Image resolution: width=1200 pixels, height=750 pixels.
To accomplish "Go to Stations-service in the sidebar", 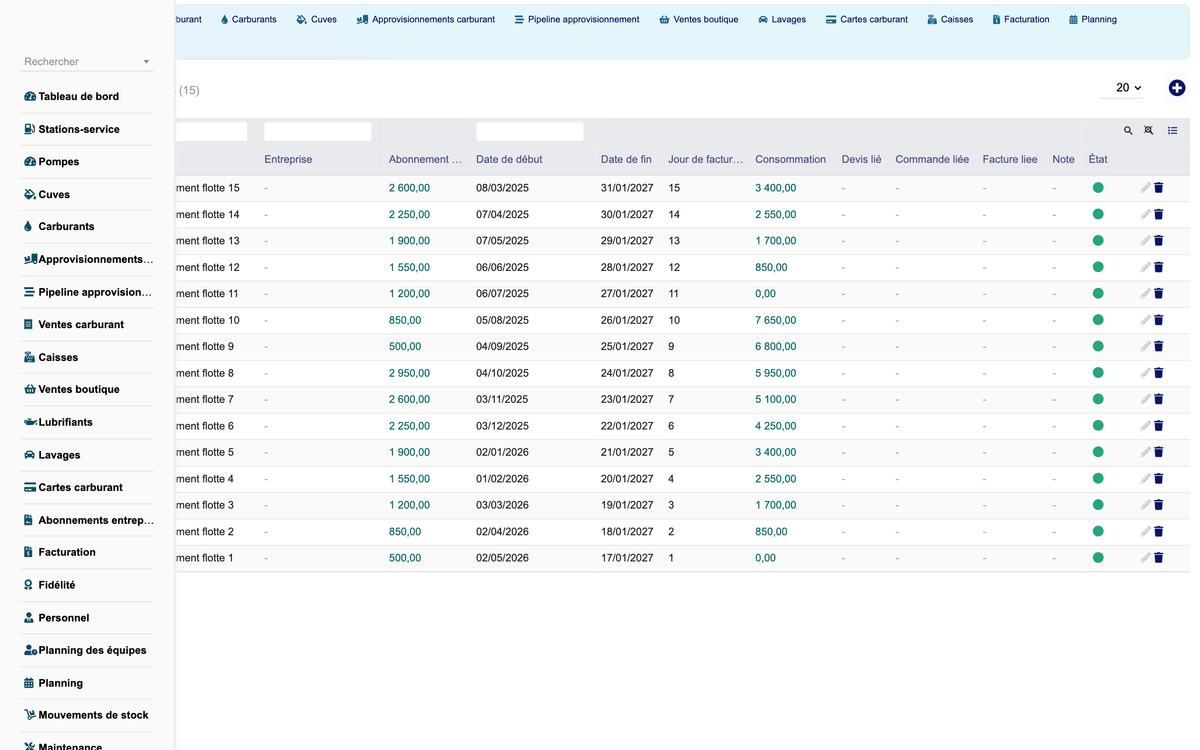I will click(x=79, y=129).
